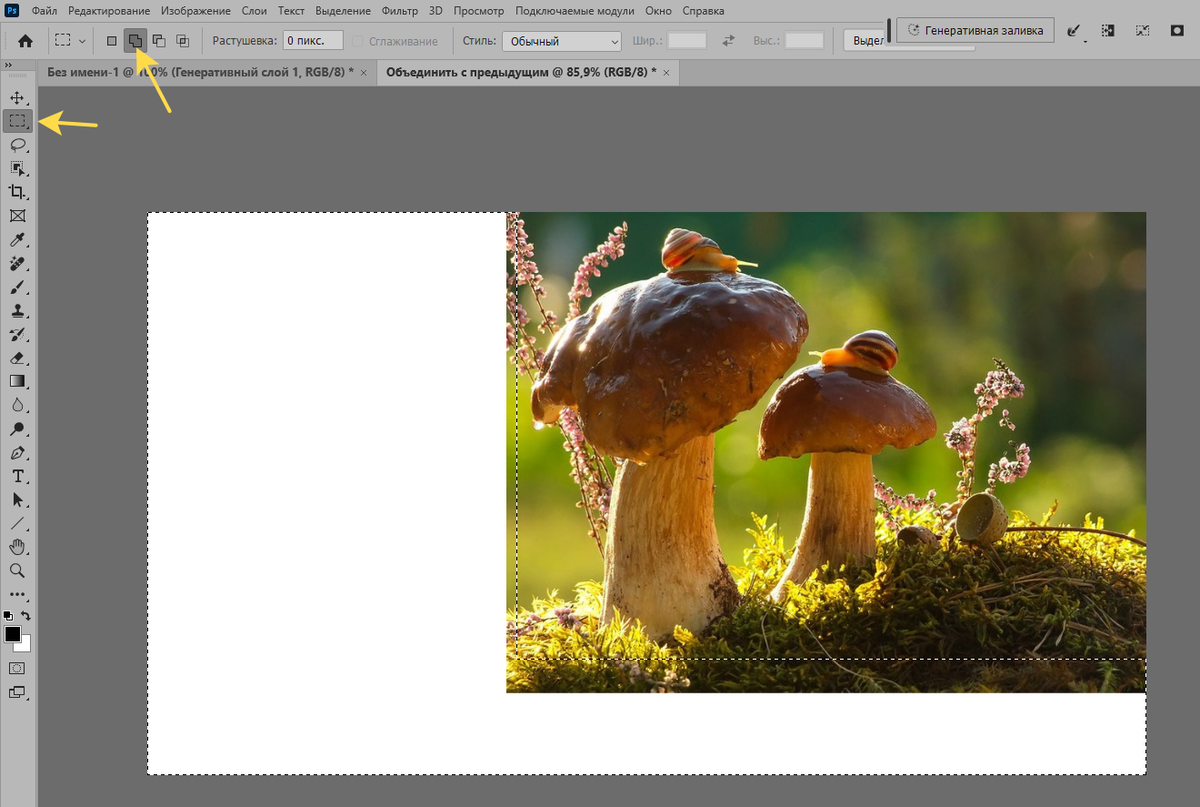Click the Растушевка feather input field
Viewport: 1200px width, 807px height.
pyautogui.click(x=313, y=41)
